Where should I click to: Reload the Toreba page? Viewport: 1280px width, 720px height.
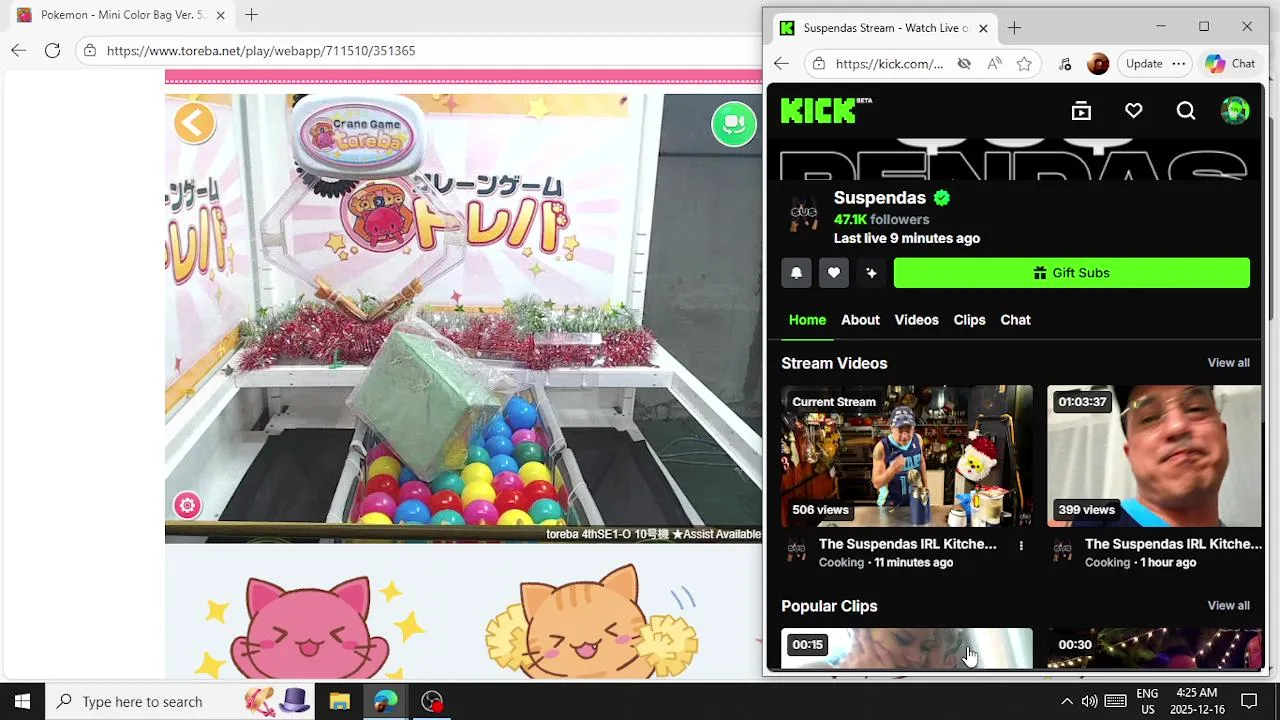pos(53,50)
